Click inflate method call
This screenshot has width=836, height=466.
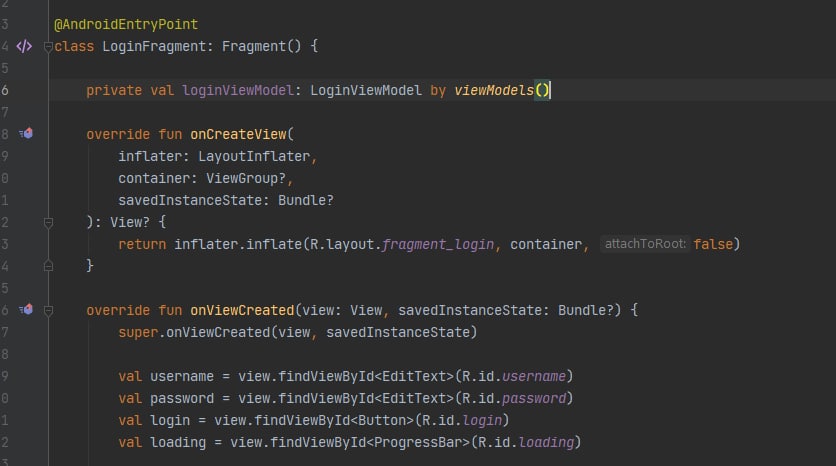tap(274, 244)
